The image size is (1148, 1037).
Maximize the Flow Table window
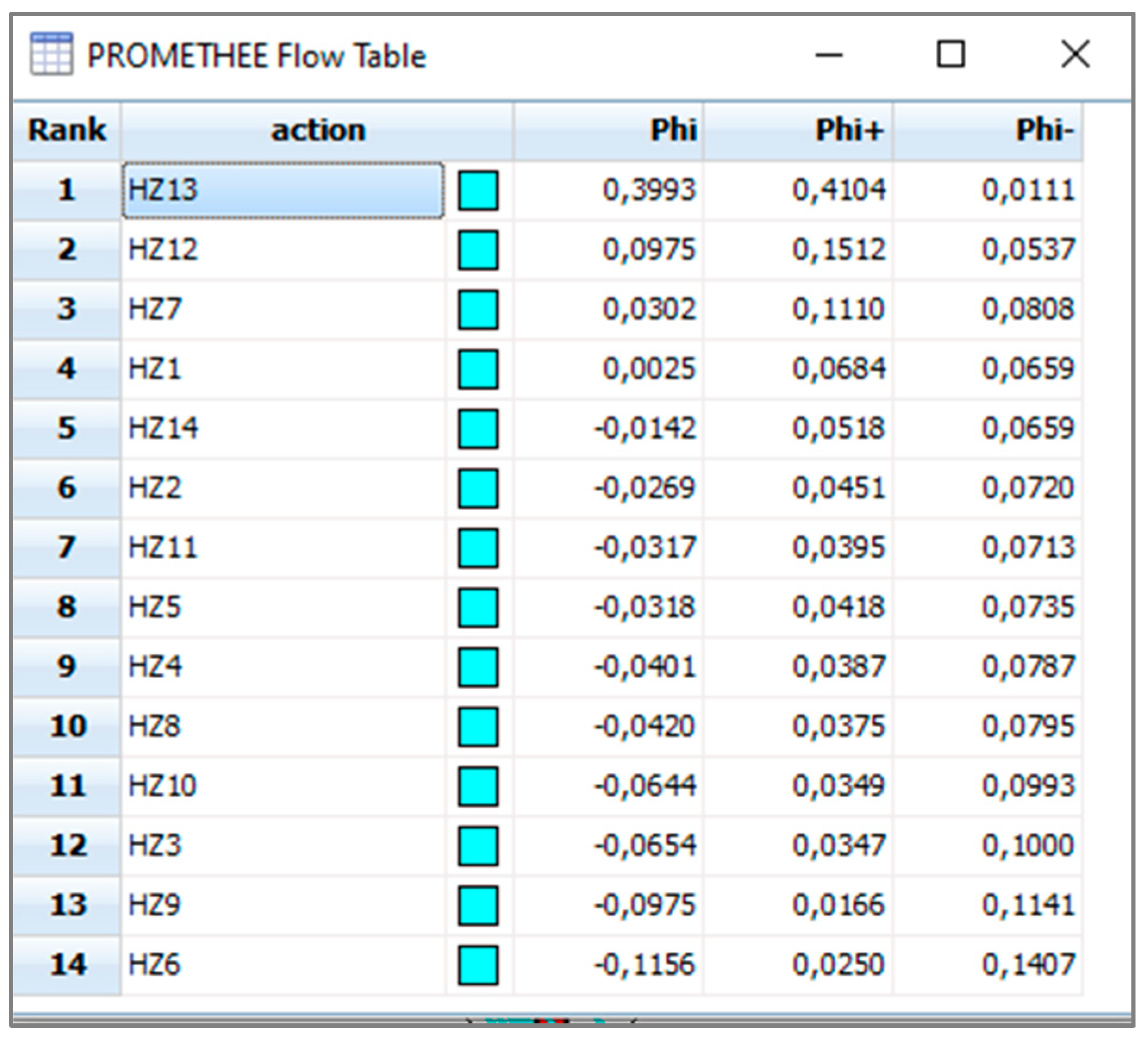point(950,55)
